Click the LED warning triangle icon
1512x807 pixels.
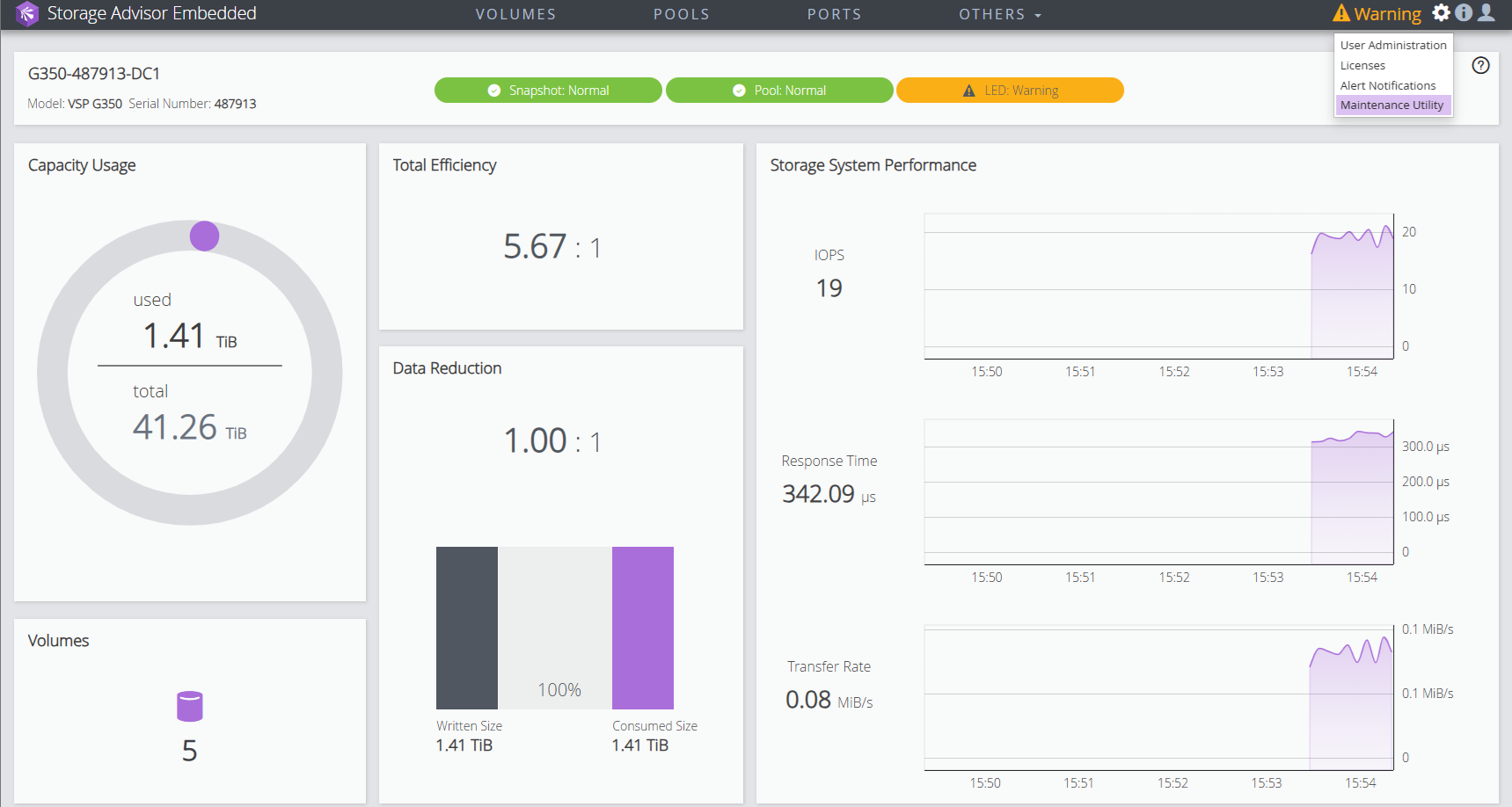[969, 91]
